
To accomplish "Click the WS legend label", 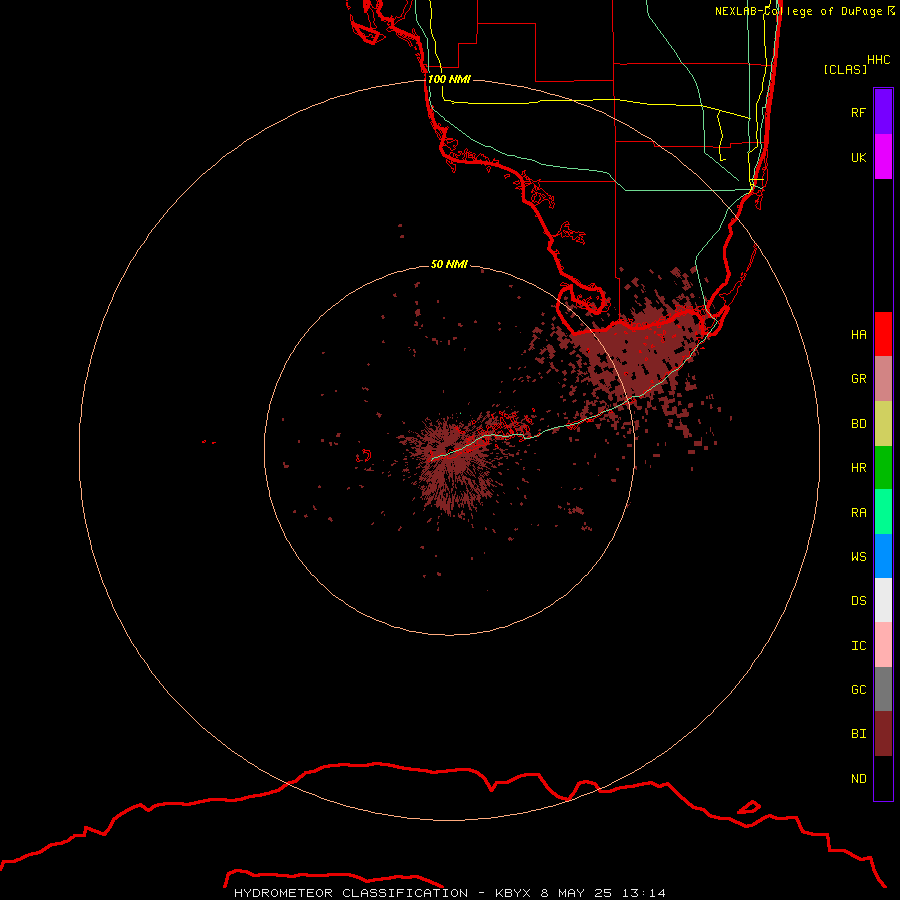I will coord(858,556).
